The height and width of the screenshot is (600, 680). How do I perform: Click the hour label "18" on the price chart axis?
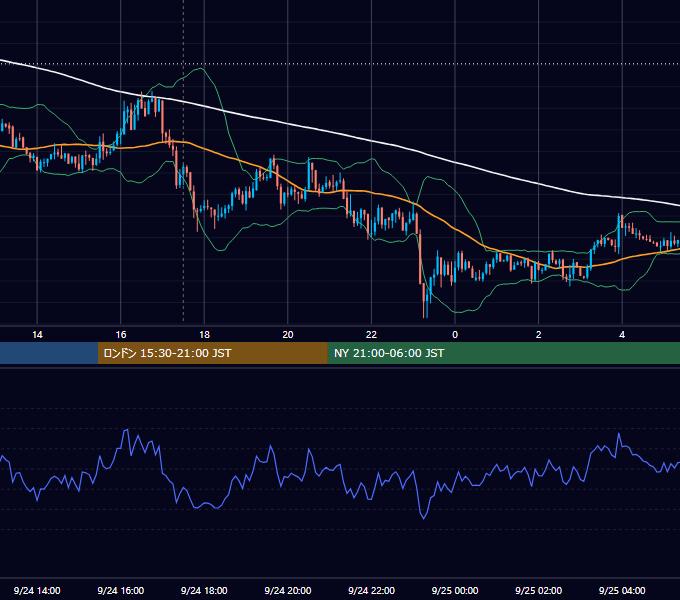(x=204, y=335)
